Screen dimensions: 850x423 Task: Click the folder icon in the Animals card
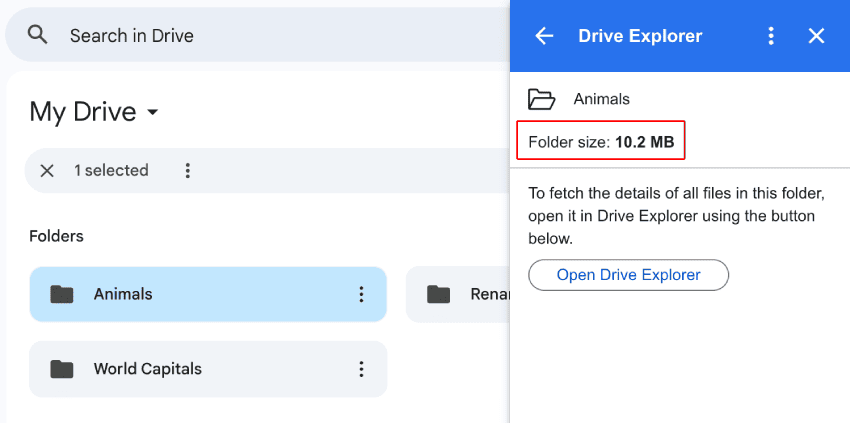[x=61, y=294]
